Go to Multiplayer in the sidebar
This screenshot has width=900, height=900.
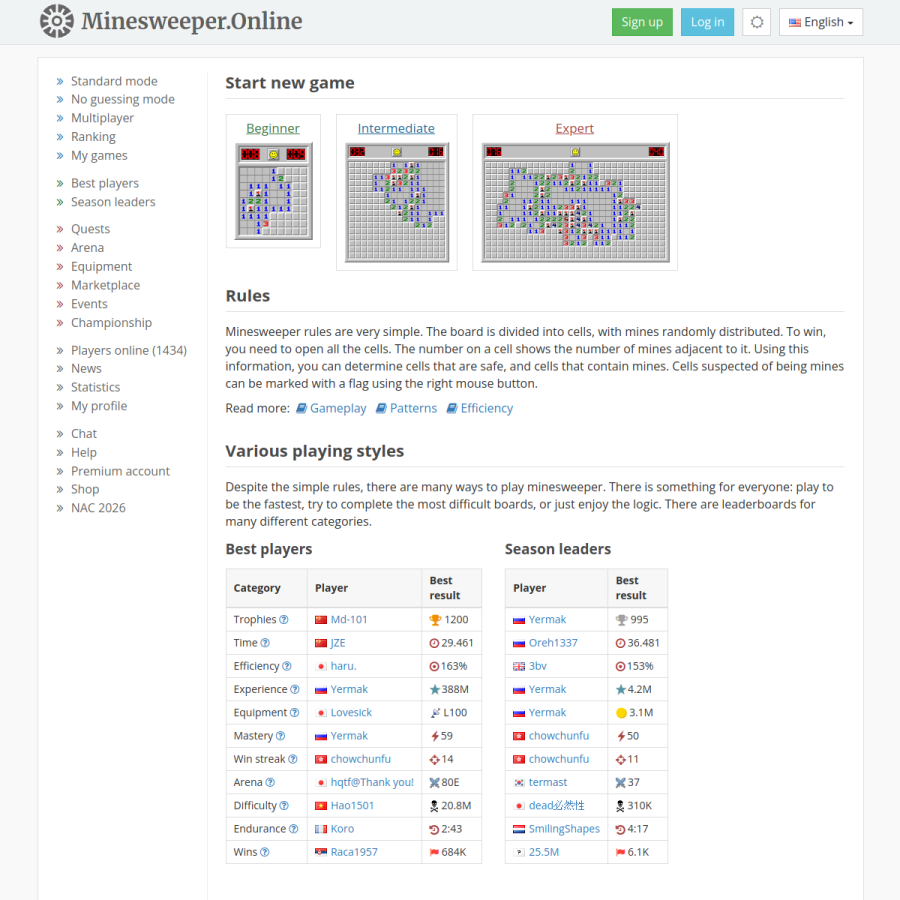click(x=102, y=118)
